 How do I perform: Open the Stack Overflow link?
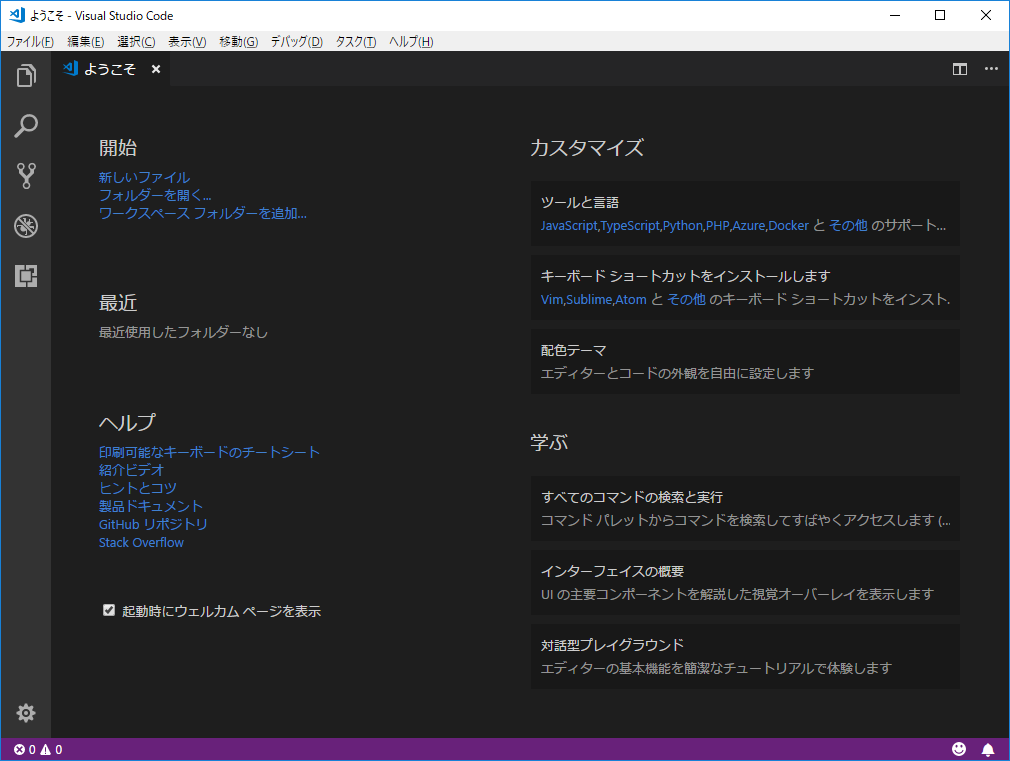point(140,542)
